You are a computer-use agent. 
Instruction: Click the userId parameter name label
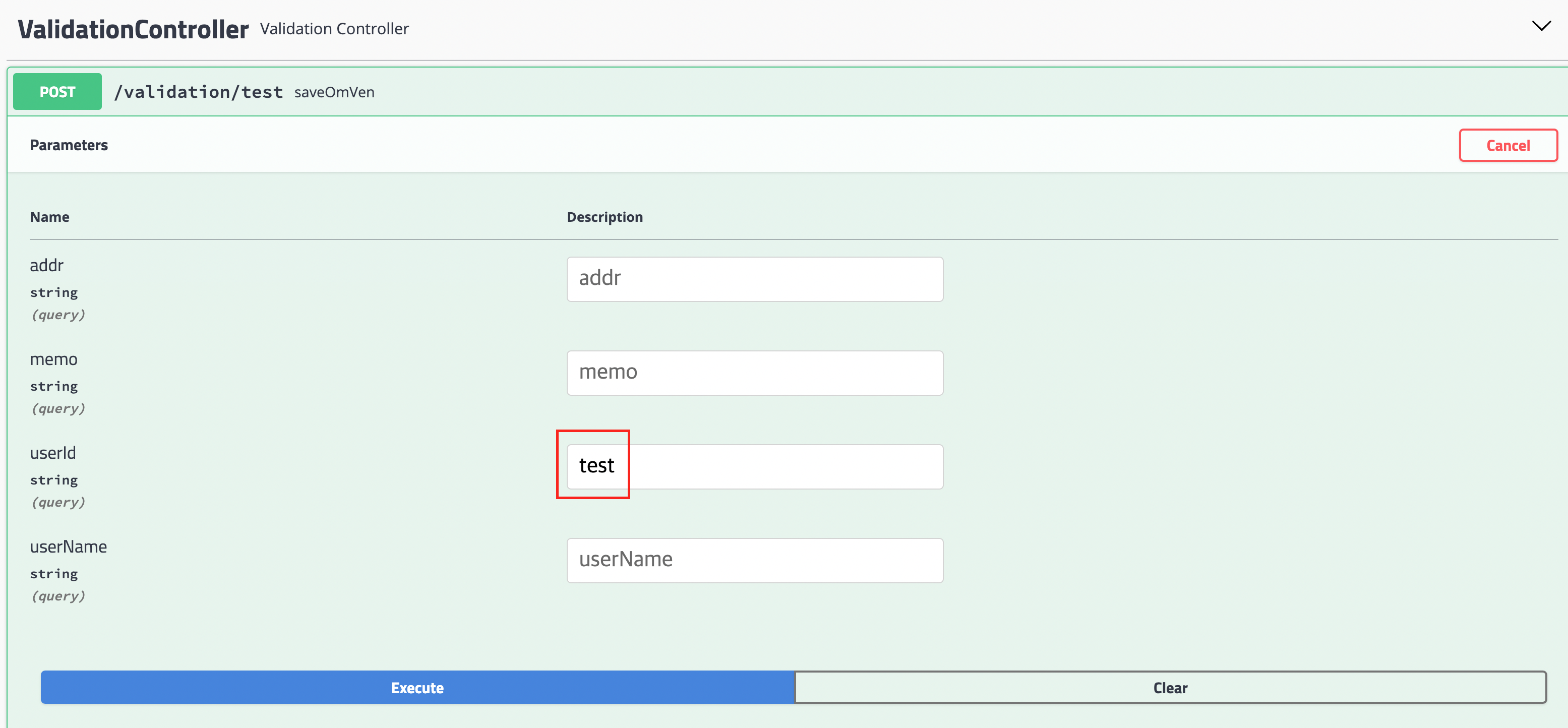[53, 453]
